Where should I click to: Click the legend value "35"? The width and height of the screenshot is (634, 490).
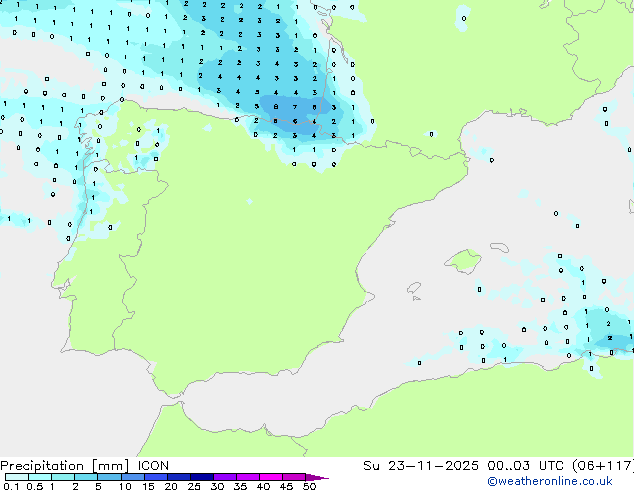pos(240,486)
